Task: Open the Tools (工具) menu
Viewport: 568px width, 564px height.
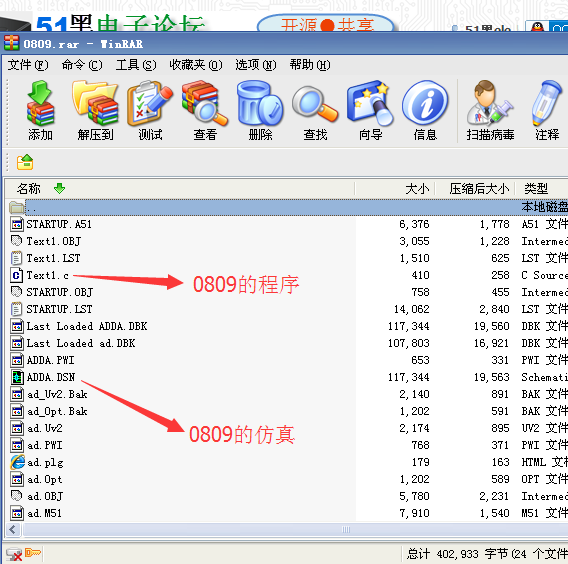Action: pyautogui.click(x=136, y=65)
